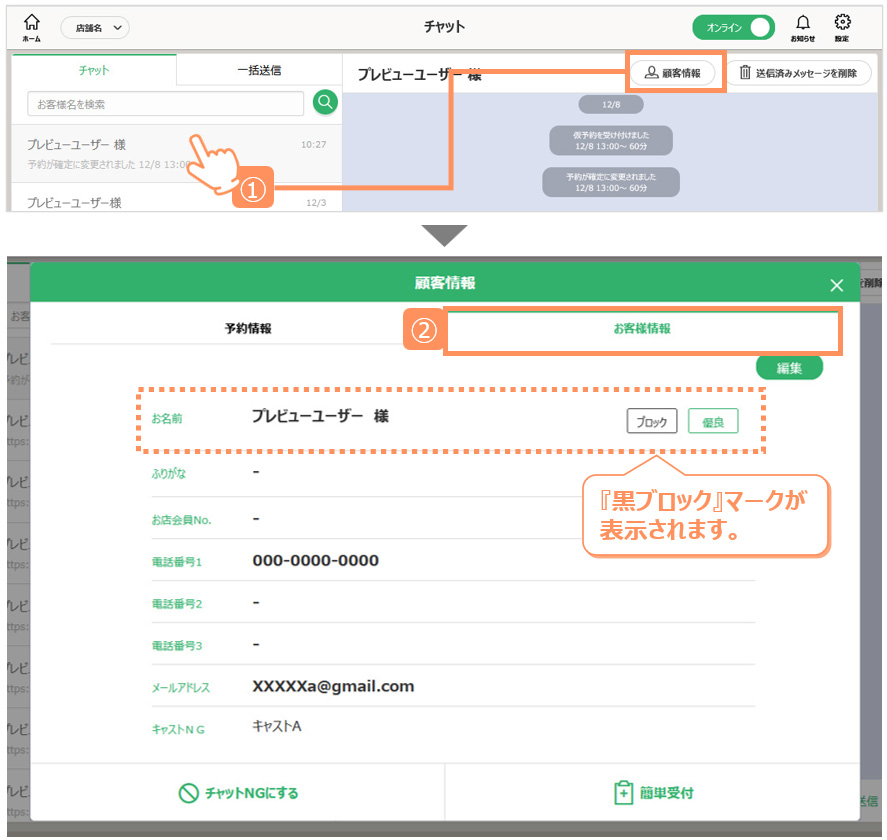Expand the 店舗名 store dropdown
This screenshot has height=840, width=887.
pyautogui.click(x=95, y=29)
